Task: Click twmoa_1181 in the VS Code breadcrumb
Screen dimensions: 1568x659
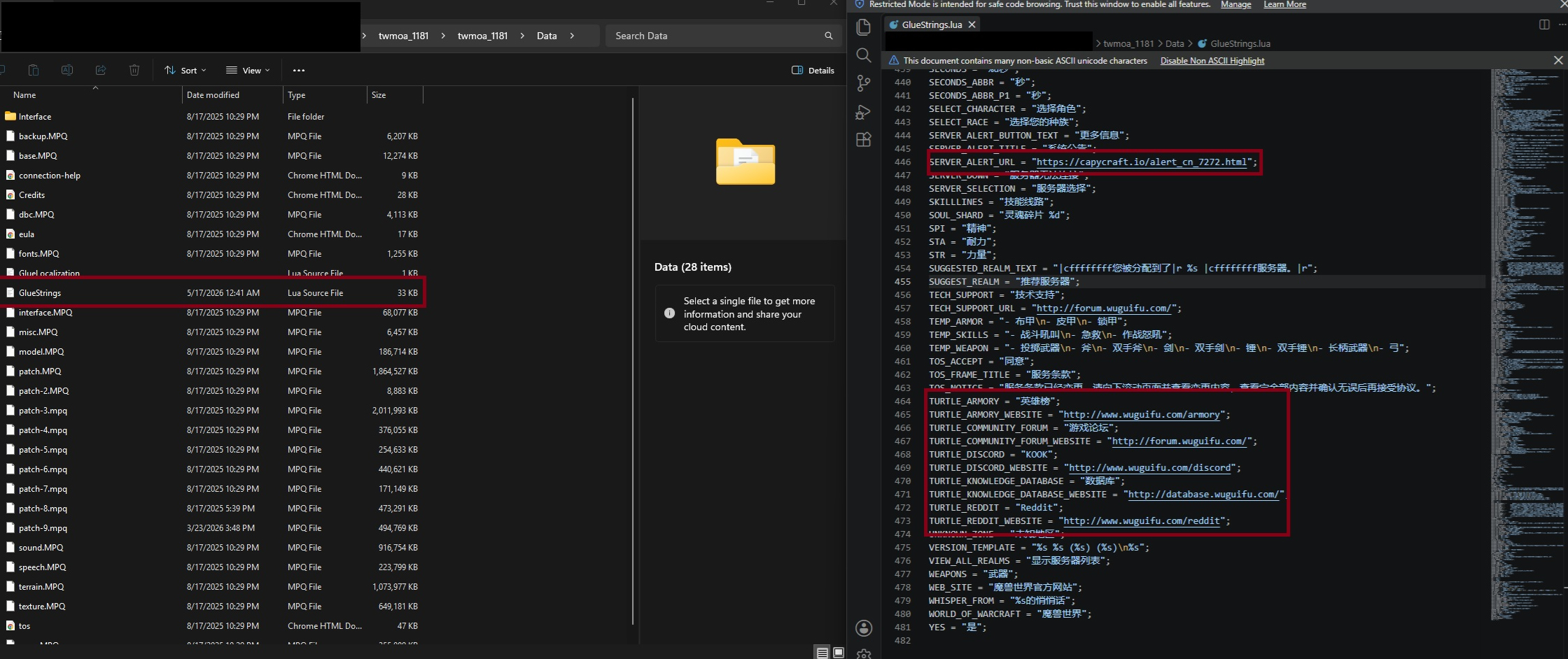Action: pos(1128,43)
